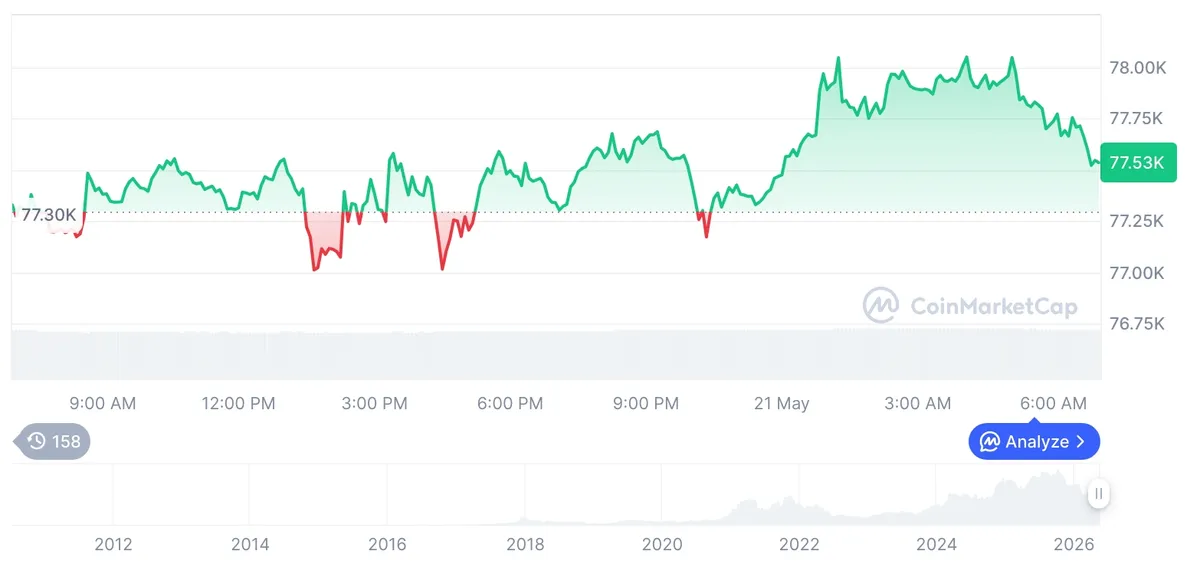Click the Analyze button label
Viewport: 1200px width, 561px height.
(x=1037, y=441)
